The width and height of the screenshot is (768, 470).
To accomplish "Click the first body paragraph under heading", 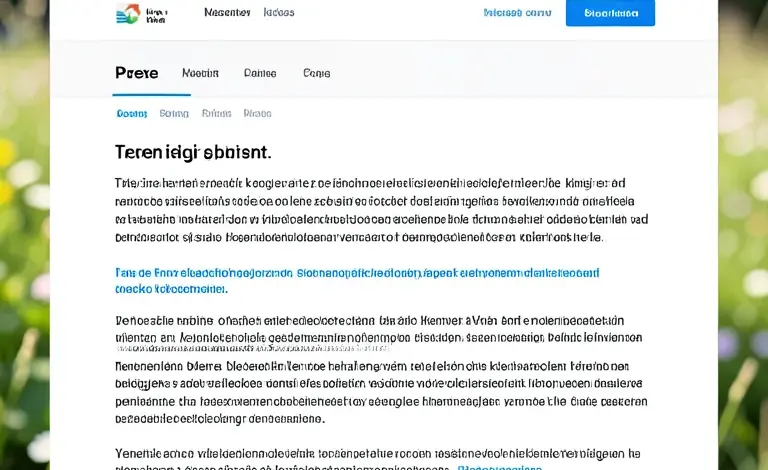I will pyautogui.click(x=382, y=211).
